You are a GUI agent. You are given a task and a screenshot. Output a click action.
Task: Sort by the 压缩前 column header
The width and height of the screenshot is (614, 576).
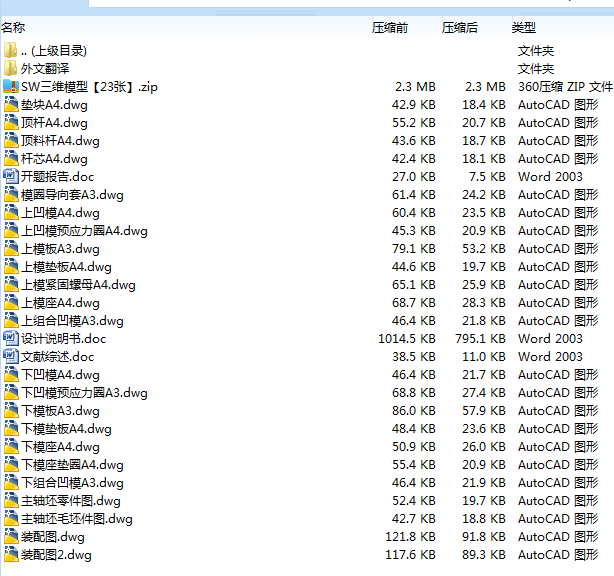pyautogui.click(x=390, y=27)
